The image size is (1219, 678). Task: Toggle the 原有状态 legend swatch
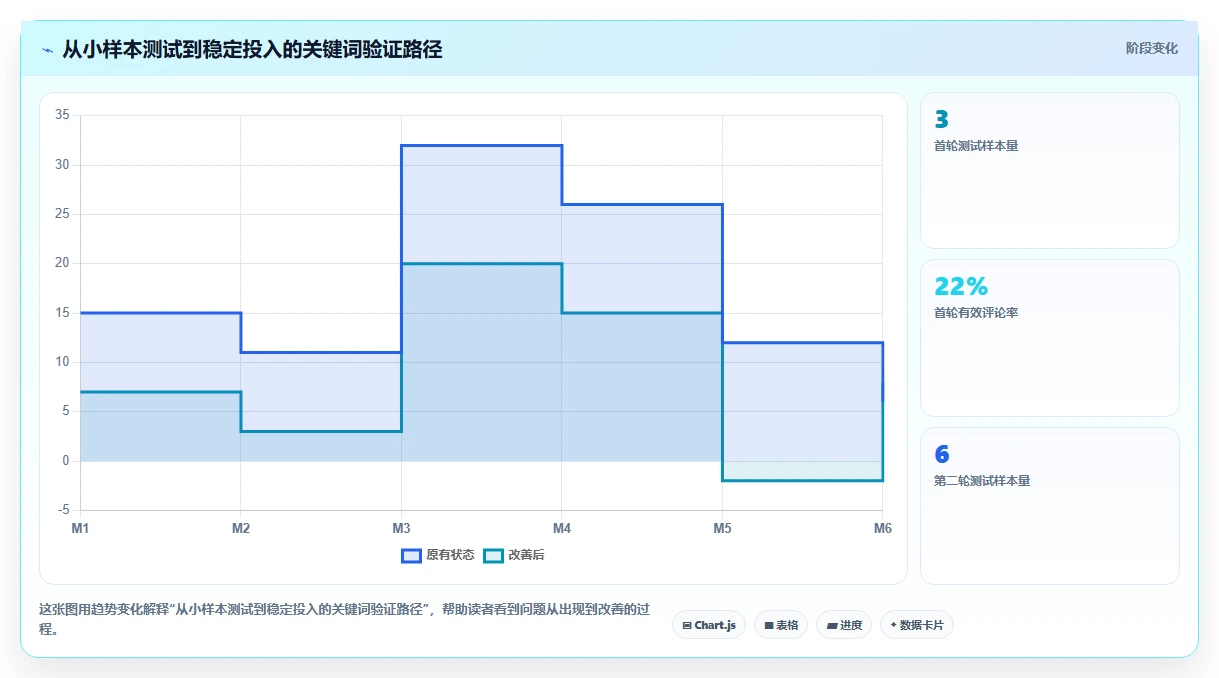411,555
